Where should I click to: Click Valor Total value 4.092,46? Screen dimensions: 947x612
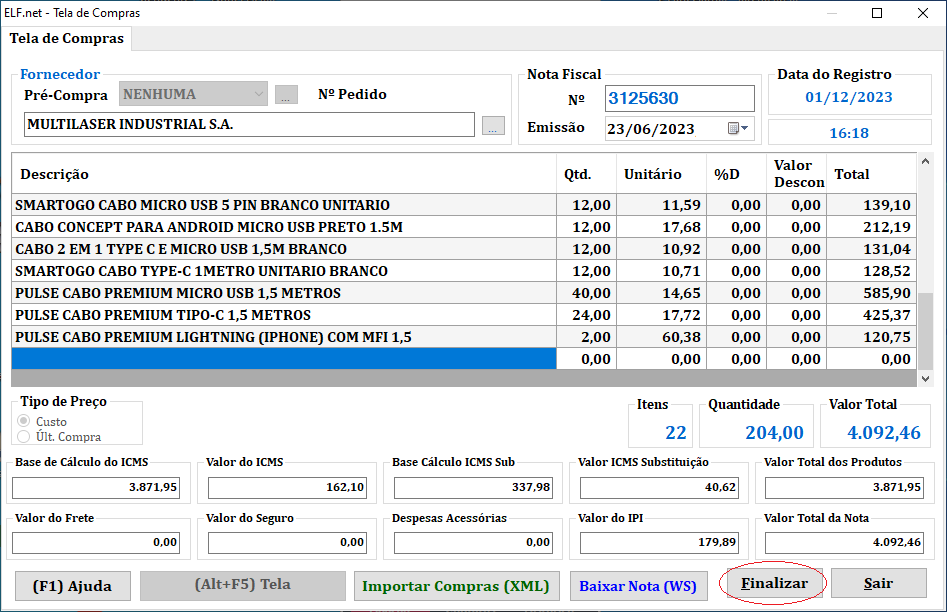point(884,433)
